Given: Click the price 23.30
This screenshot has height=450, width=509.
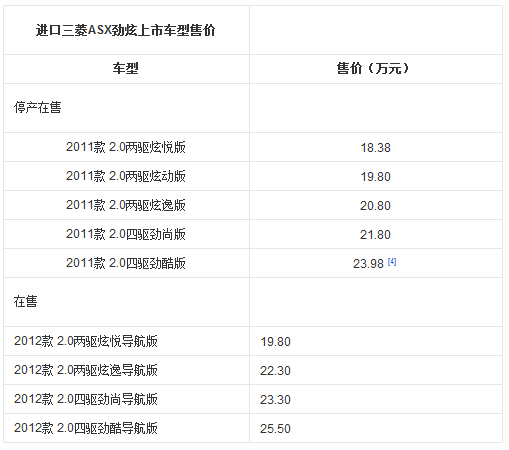Looking at the screenshot, I should click(275, 400).
